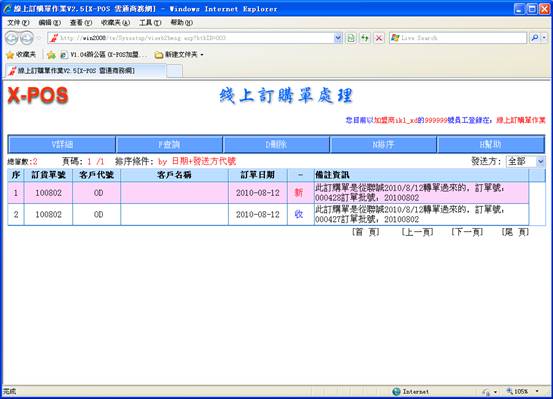
Task: Click the Refresh page icon
Action: [365, 38]
